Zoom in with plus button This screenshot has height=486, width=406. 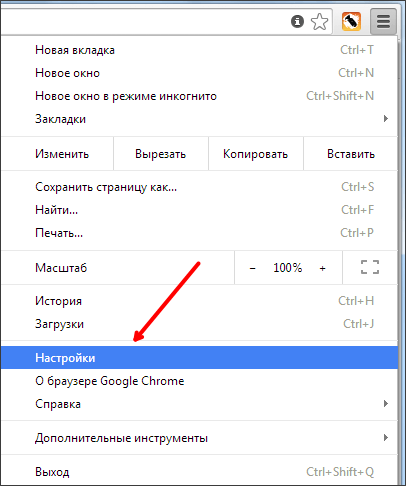tap(322, 268)
